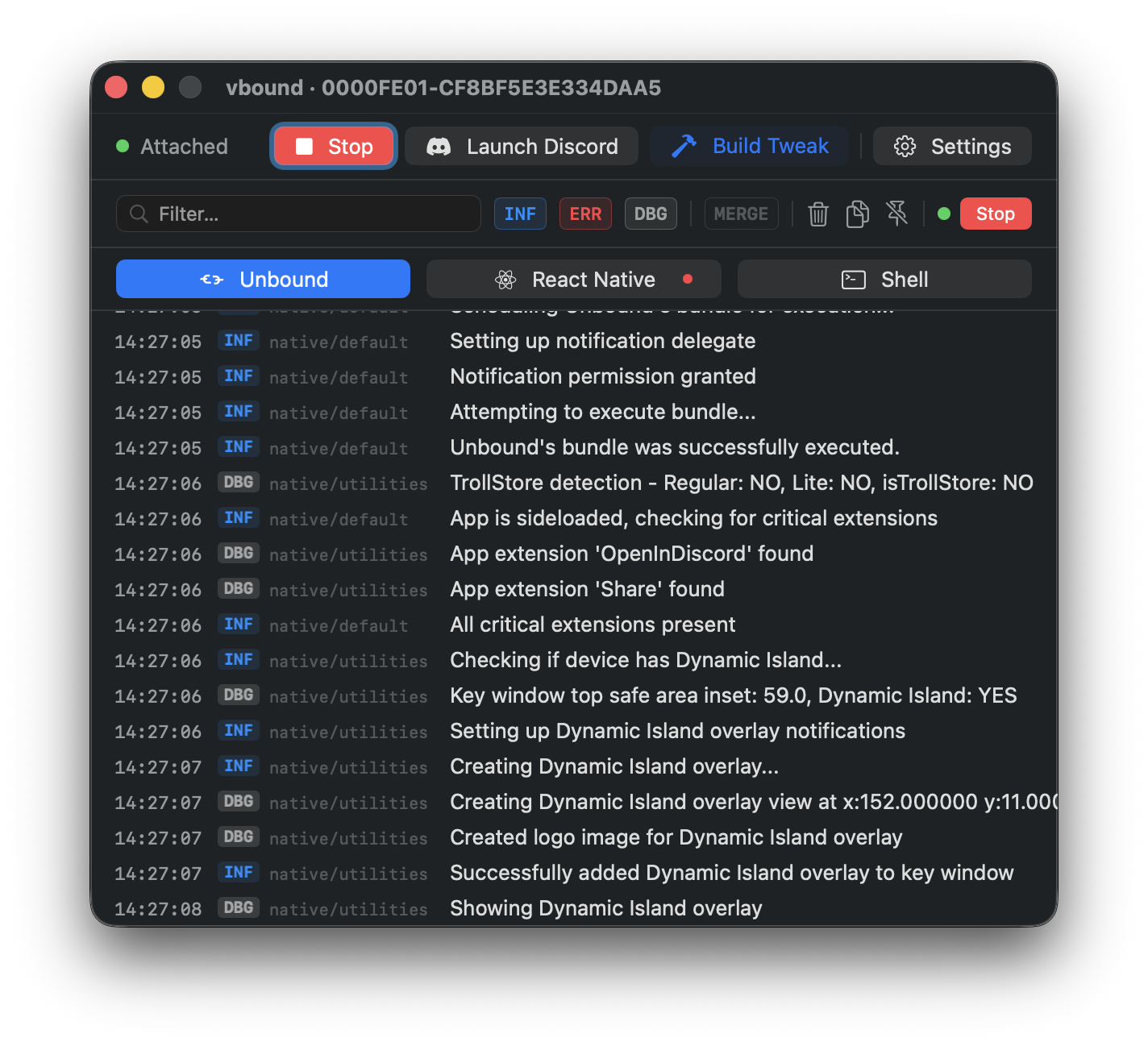1148x1046 pixels.
Task: Switch to the React Native tab
Action: (x=574, y=279)
